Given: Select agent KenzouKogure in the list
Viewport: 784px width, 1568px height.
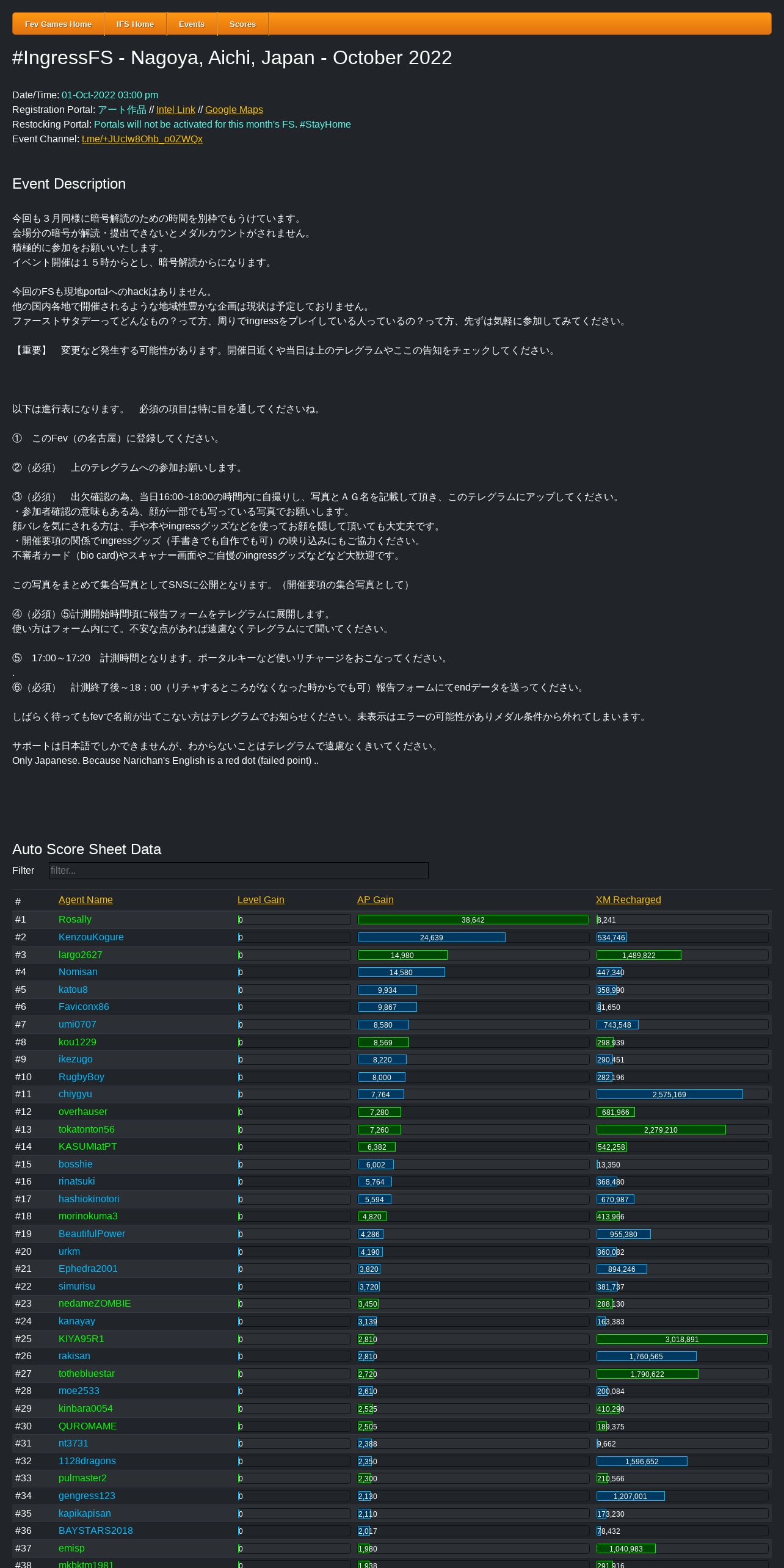Looking at the screenshot, I should point(91,937).
